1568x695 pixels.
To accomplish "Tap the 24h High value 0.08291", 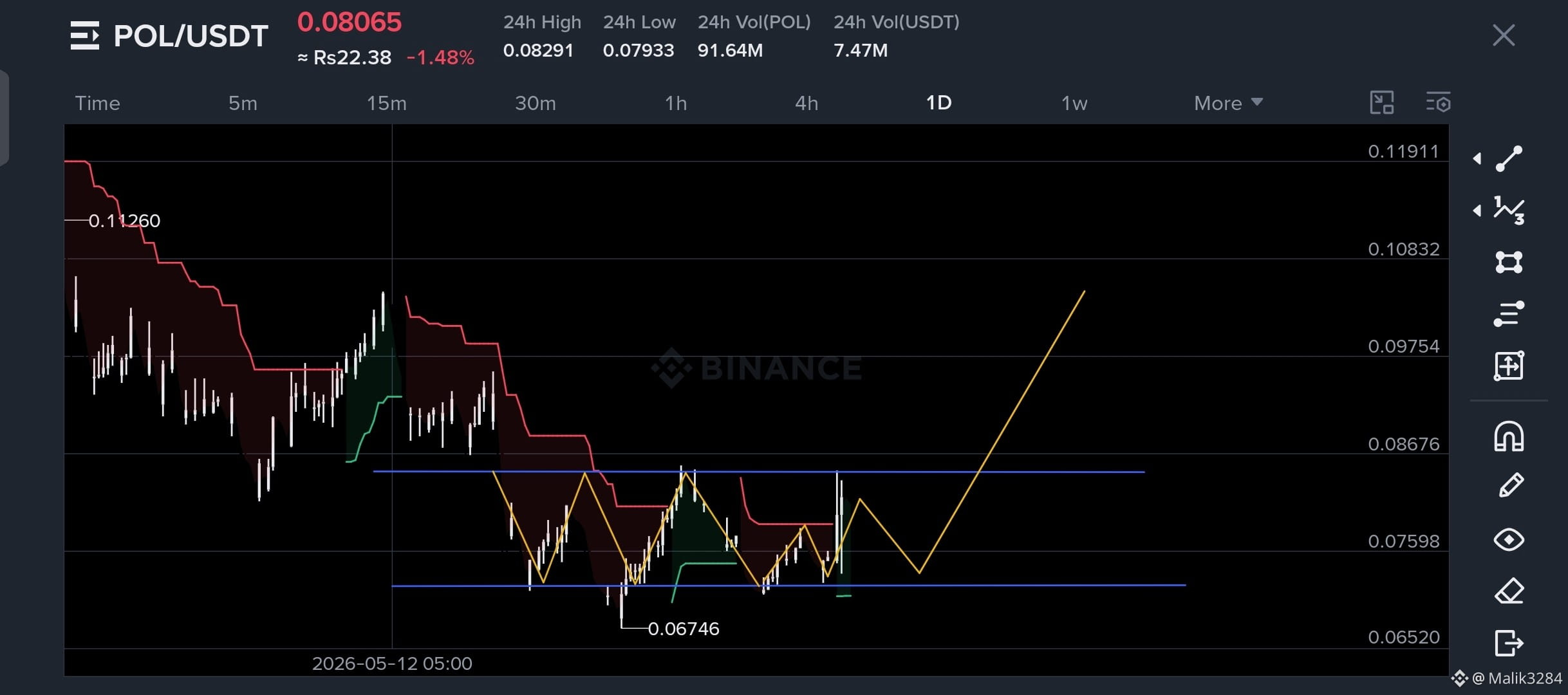I will point(538,50).
